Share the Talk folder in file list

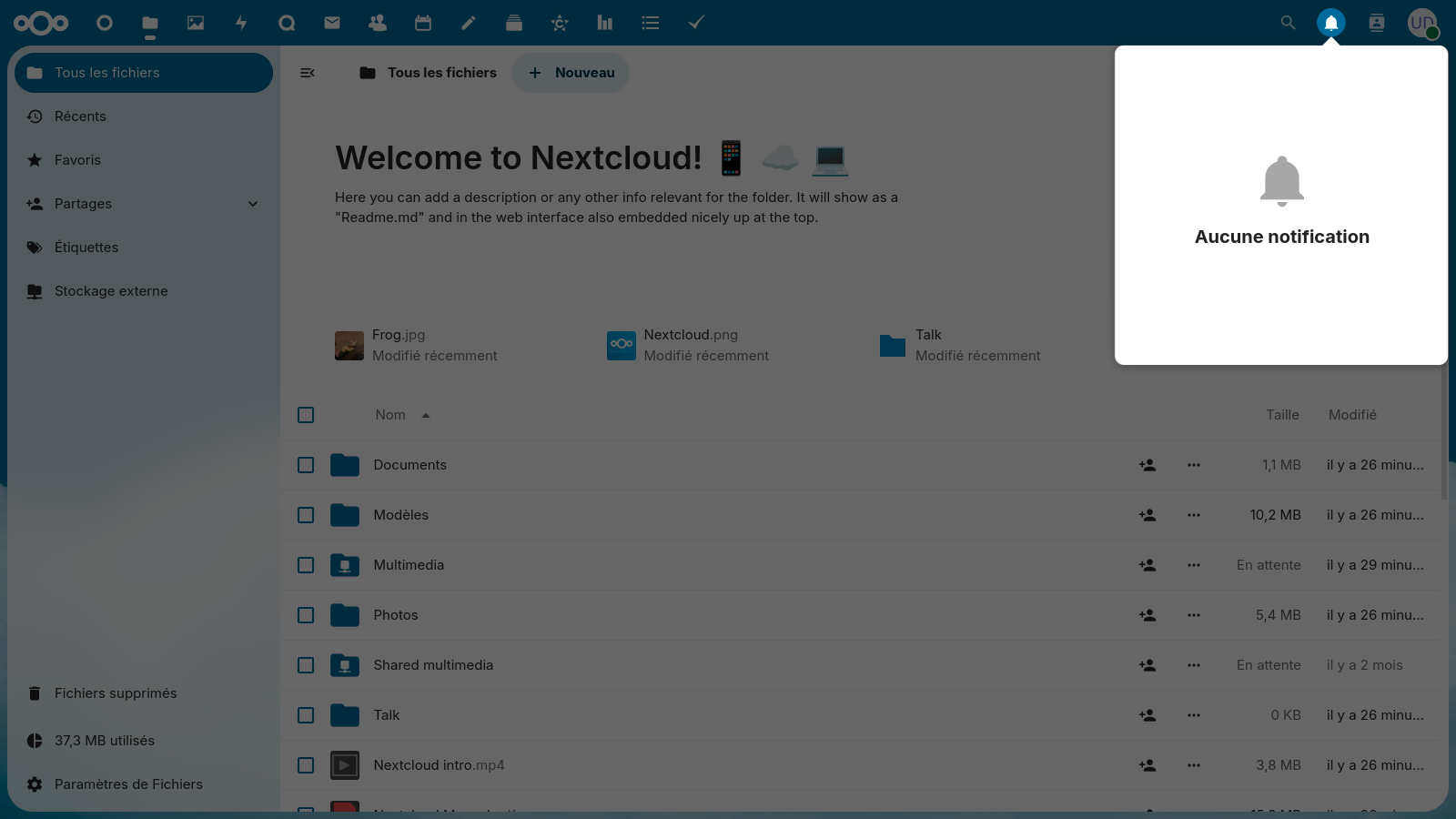[x=1148, y=715]
